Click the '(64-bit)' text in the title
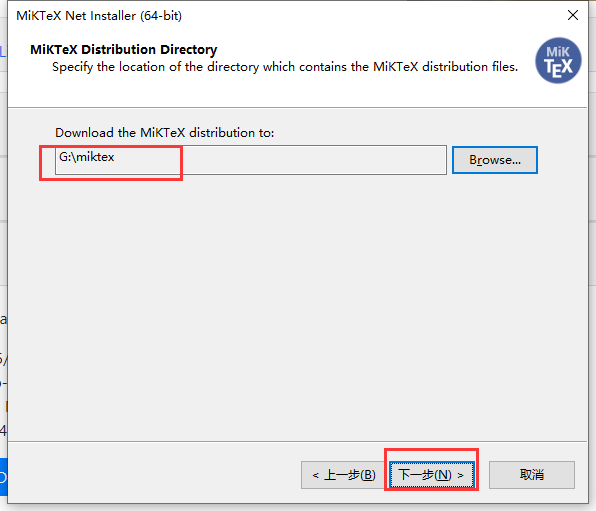The image size is (596, 511). 161,16
